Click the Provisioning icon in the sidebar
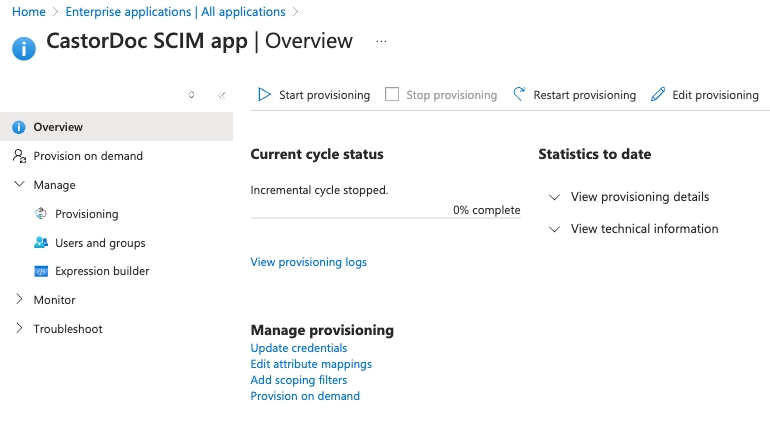The height and width of the screenshot is (436, 770). pos(41,214)
